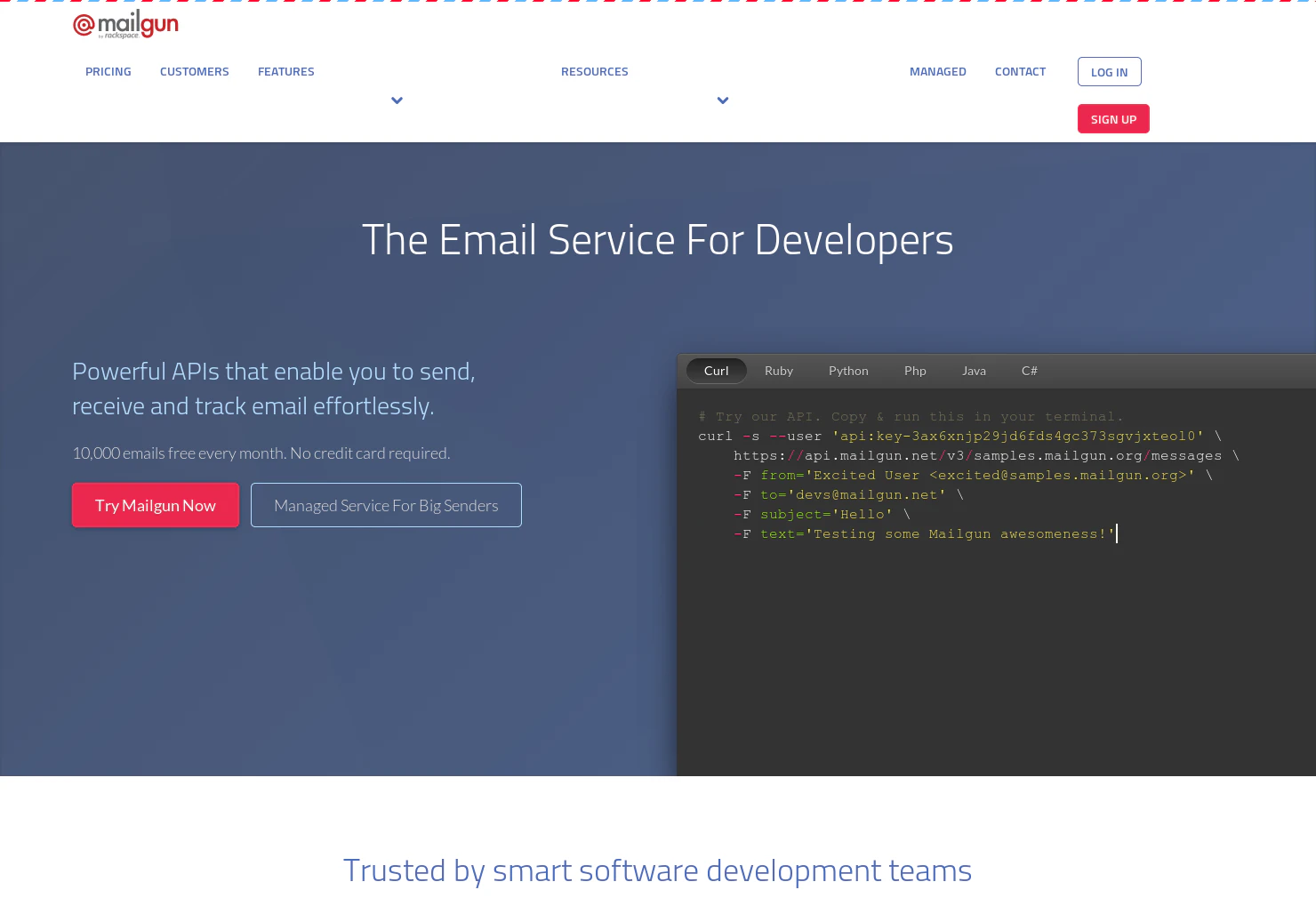Switch to the C# code tab
The width and height of the screenshot is (1316, 922).
[x=1030, y=371]
